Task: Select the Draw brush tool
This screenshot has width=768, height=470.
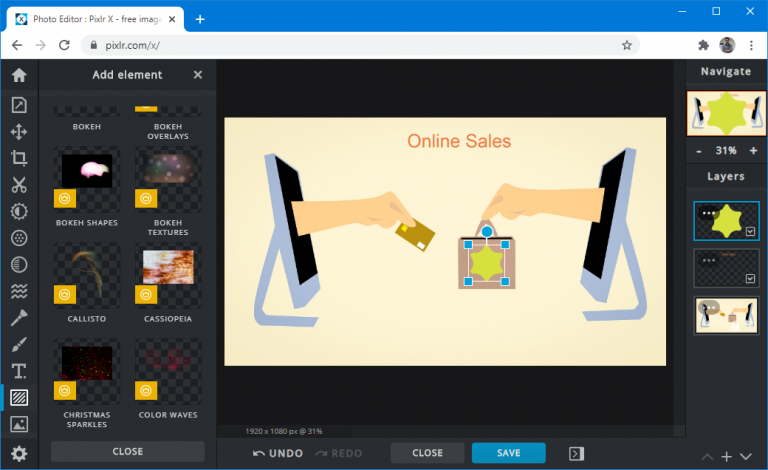Action: coord(19,345)
